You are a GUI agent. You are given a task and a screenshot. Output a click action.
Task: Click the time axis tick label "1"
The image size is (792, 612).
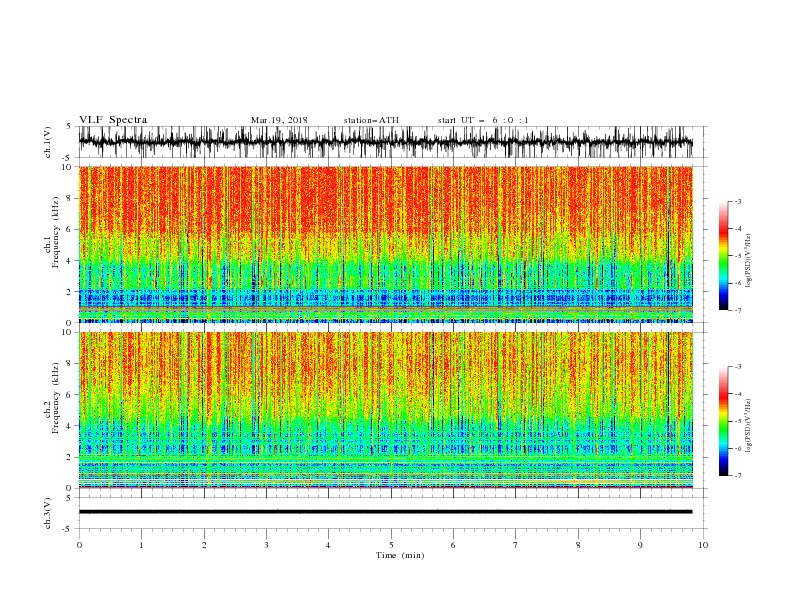141,545
